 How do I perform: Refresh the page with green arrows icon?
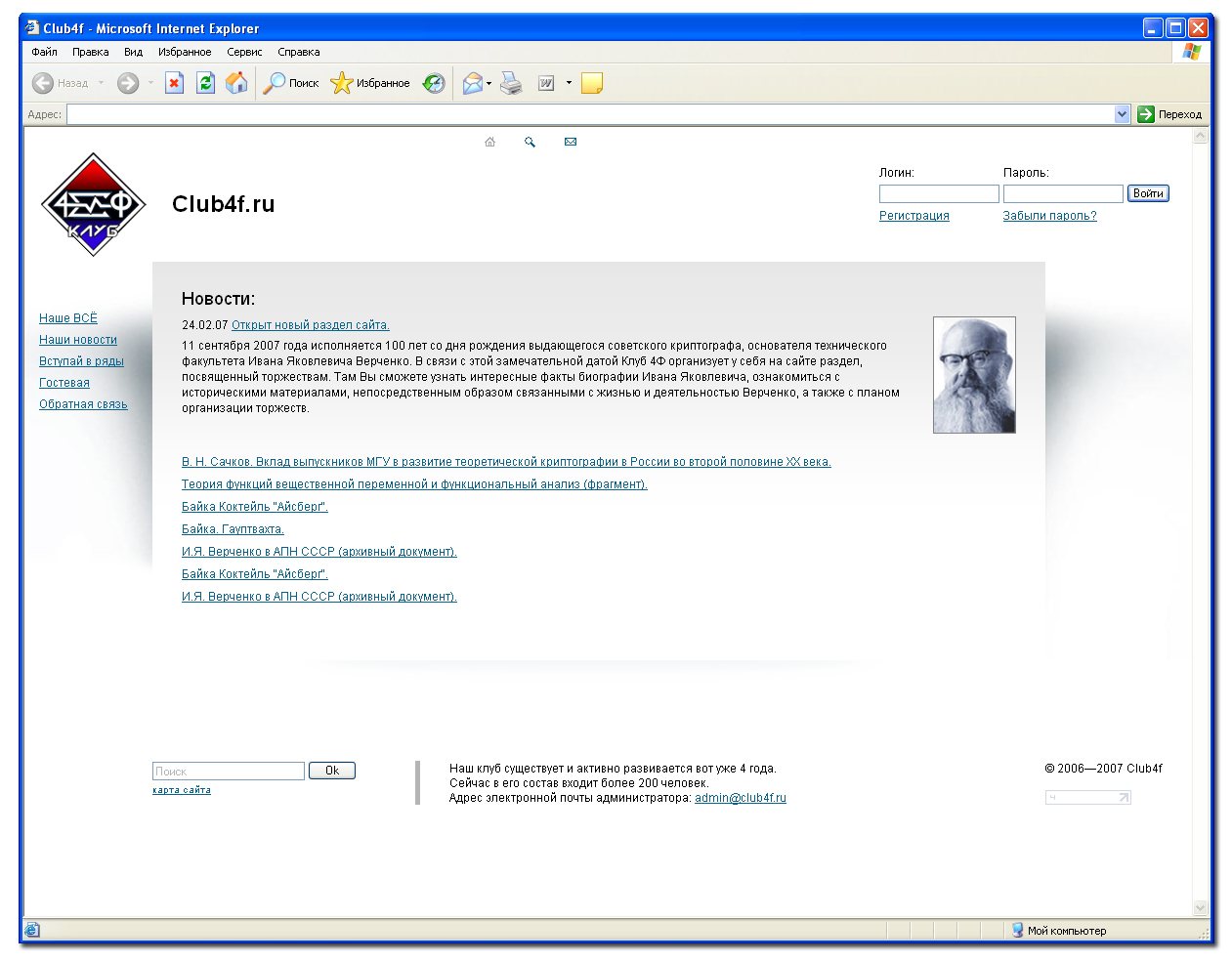[205, 83]
